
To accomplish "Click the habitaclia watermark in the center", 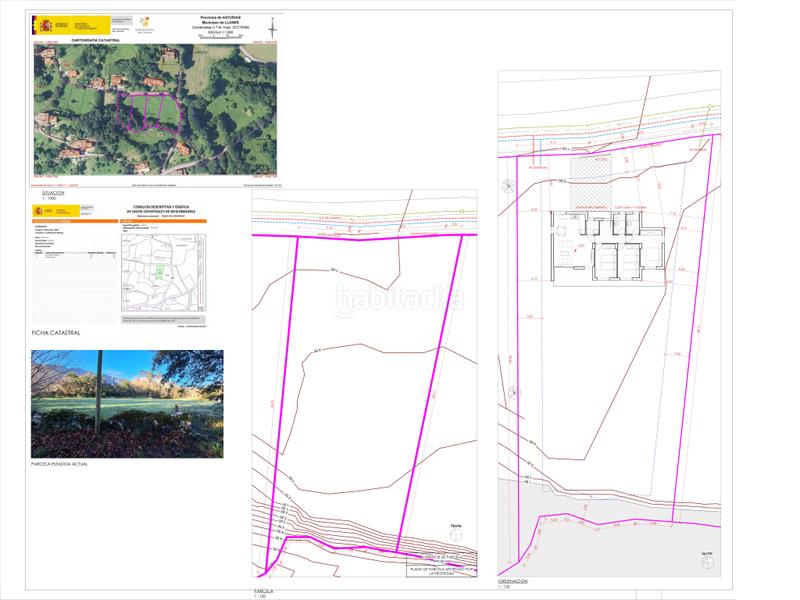I will (399, 297).
